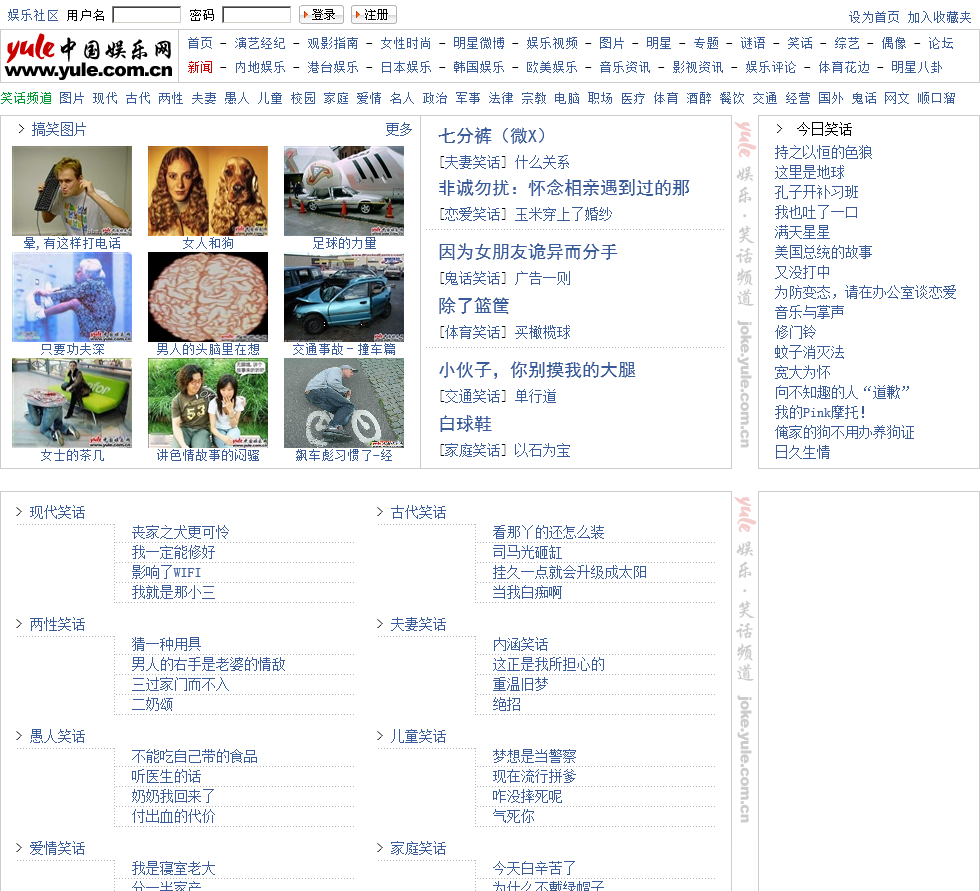The width and height of the screenshot is (980, 891).
Task: Open 持之以恒的色狼 in 今日笑话
Action: tap(823, 152)
